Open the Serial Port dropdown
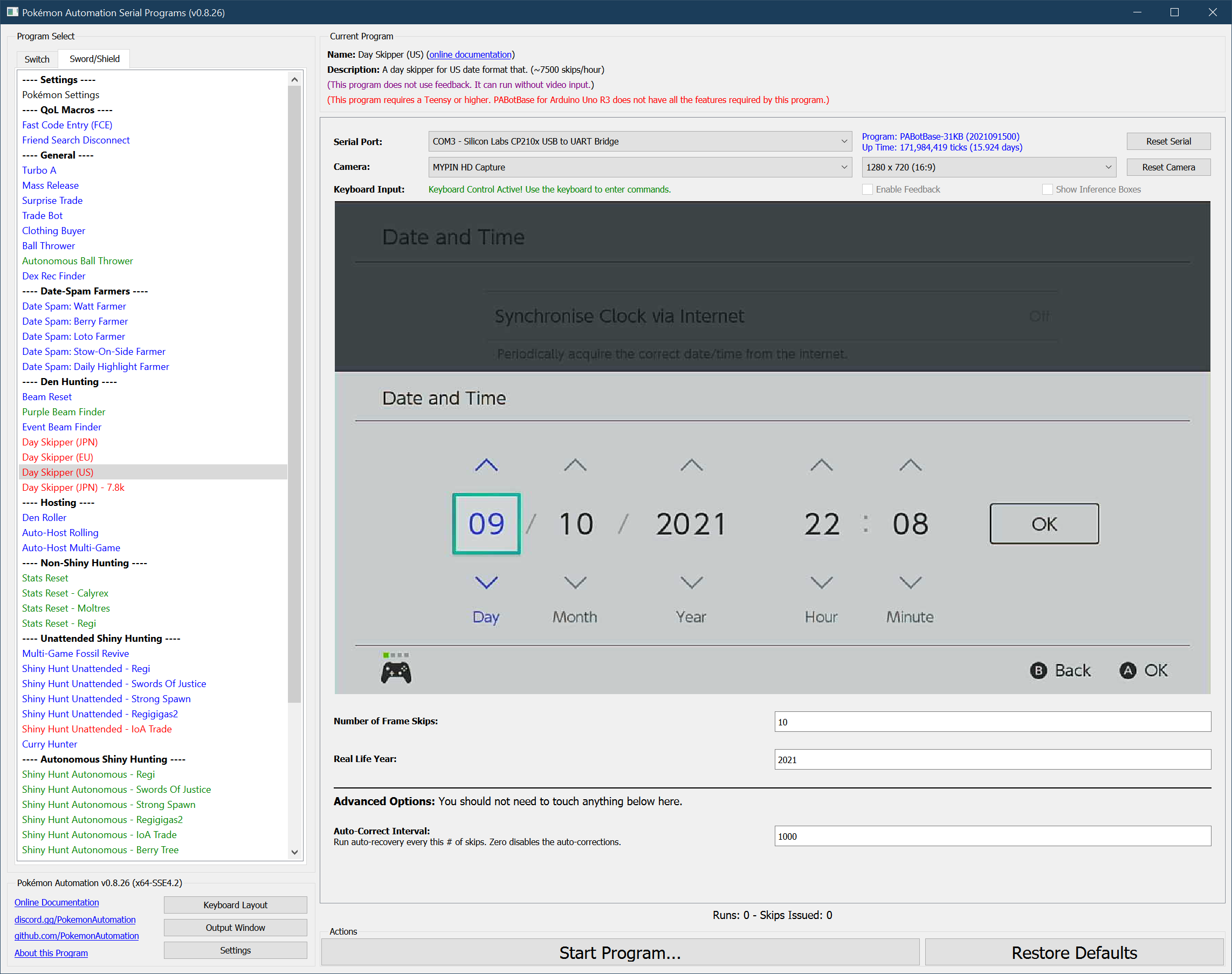 639,141
